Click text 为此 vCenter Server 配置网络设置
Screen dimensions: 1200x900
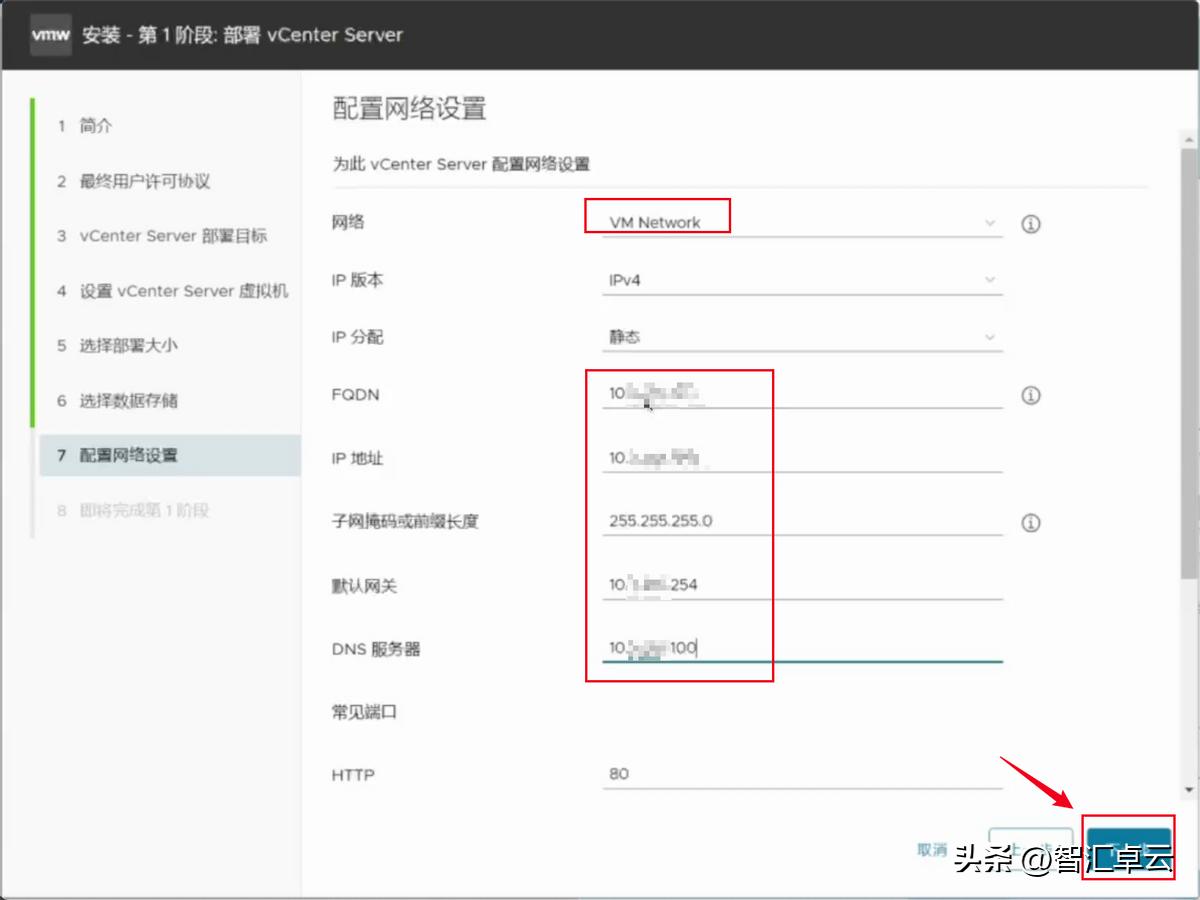click(x=461, y=164)
